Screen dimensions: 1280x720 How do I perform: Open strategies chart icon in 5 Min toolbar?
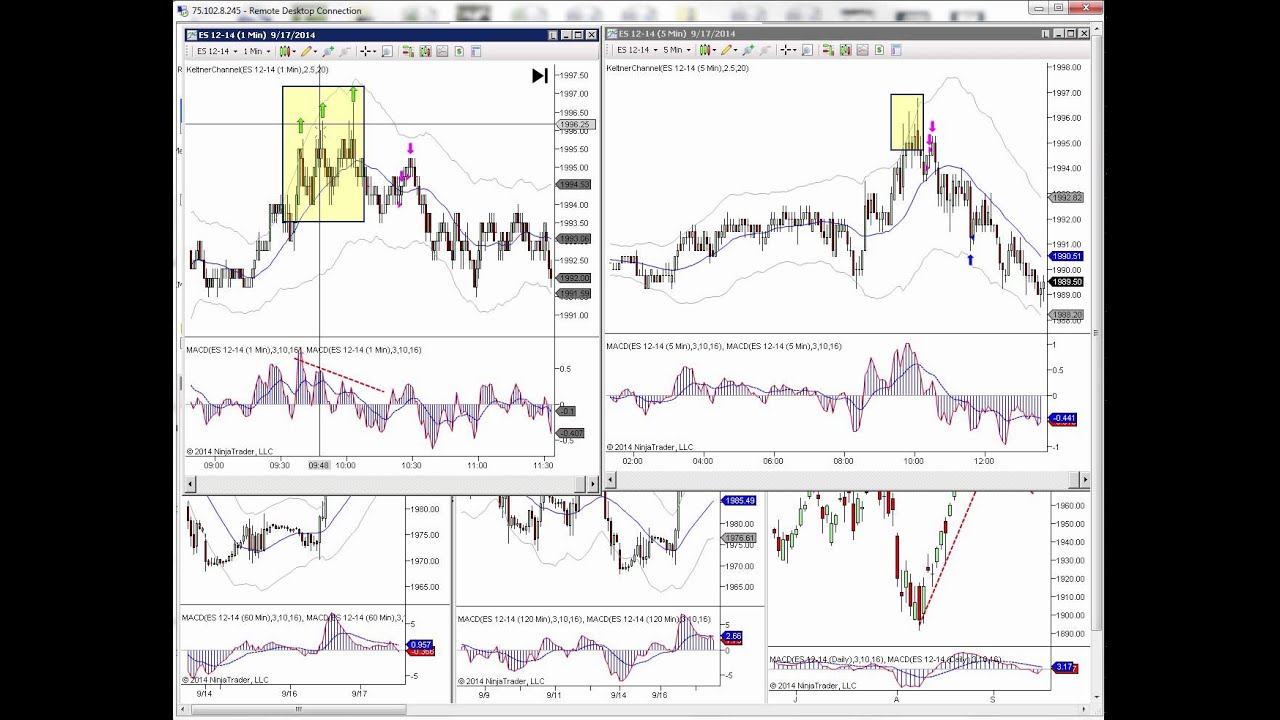click(x=862, y=50)
